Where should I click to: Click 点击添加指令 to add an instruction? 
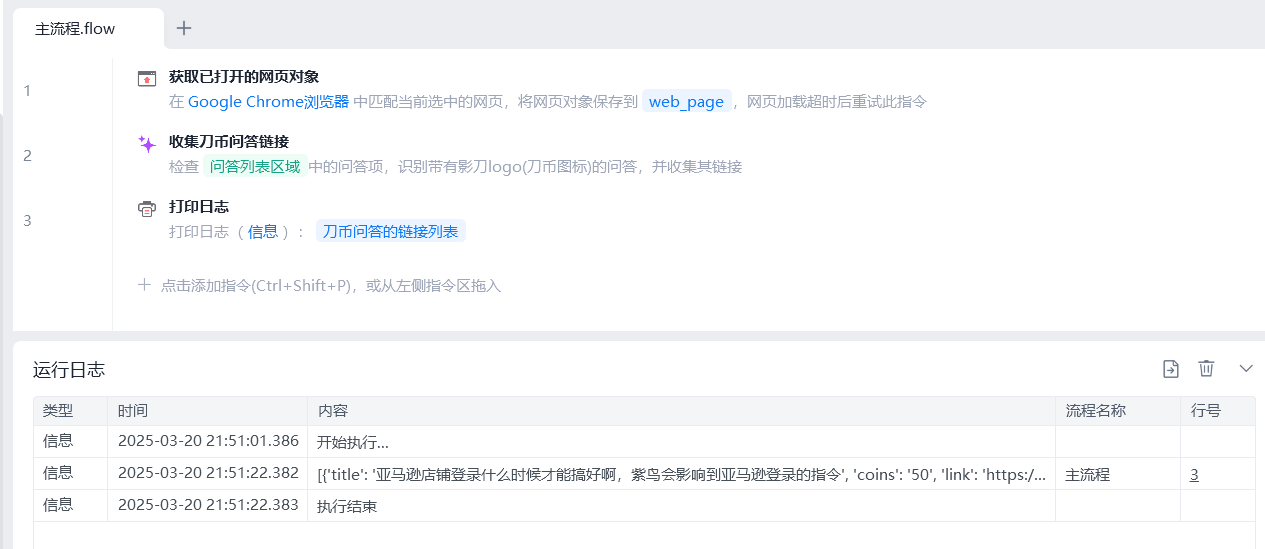319,286
